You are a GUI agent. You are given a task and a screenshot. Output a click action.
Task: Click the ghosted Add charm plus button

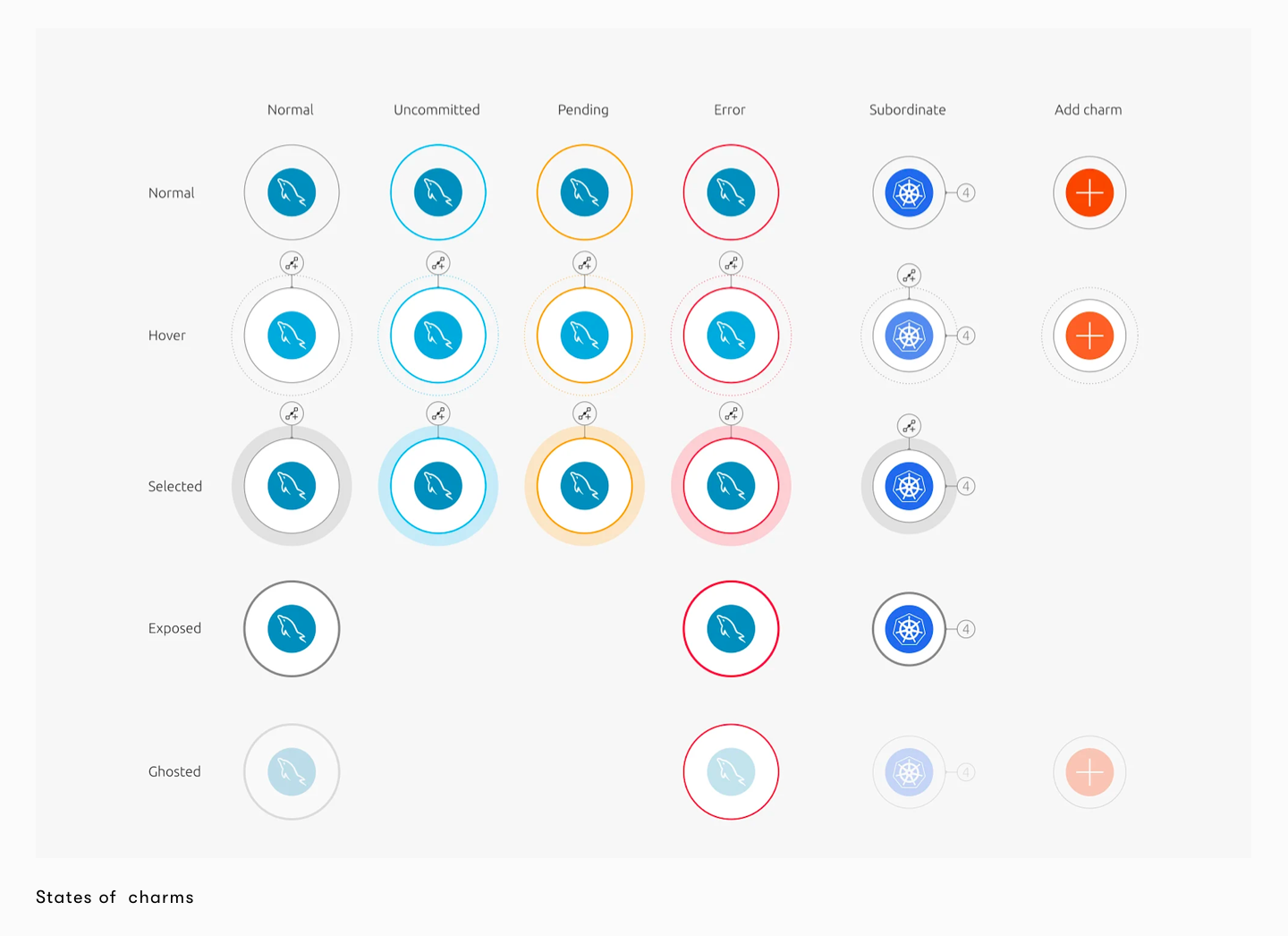coord(1089,771)
